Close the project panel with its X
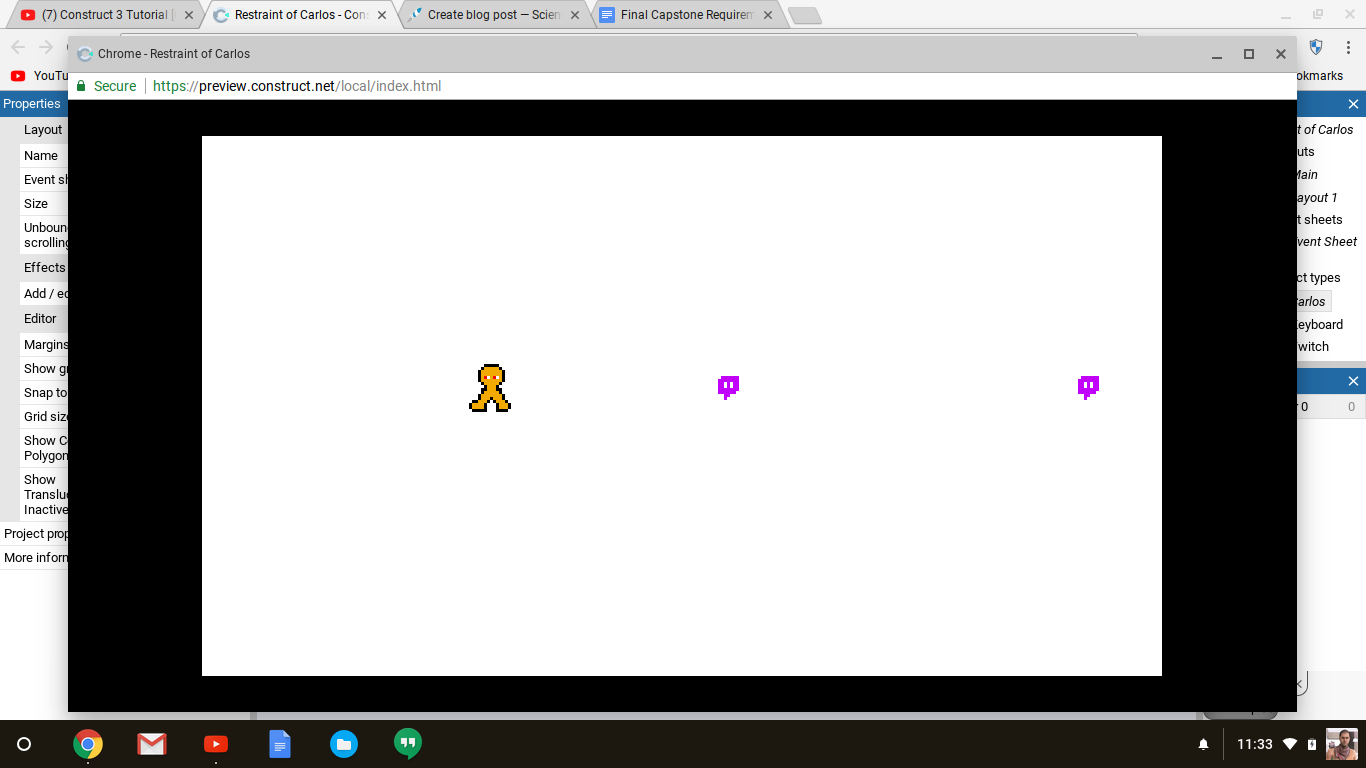1366x768 pixels. point(1353,104)
